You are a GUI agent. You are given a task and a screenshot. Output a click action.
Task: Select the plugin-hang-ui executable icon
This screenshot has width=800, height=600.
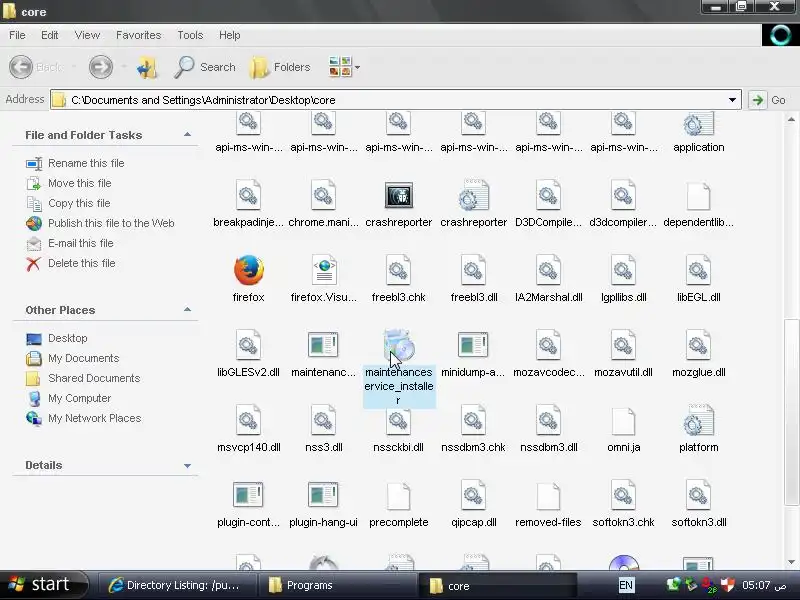323,495
